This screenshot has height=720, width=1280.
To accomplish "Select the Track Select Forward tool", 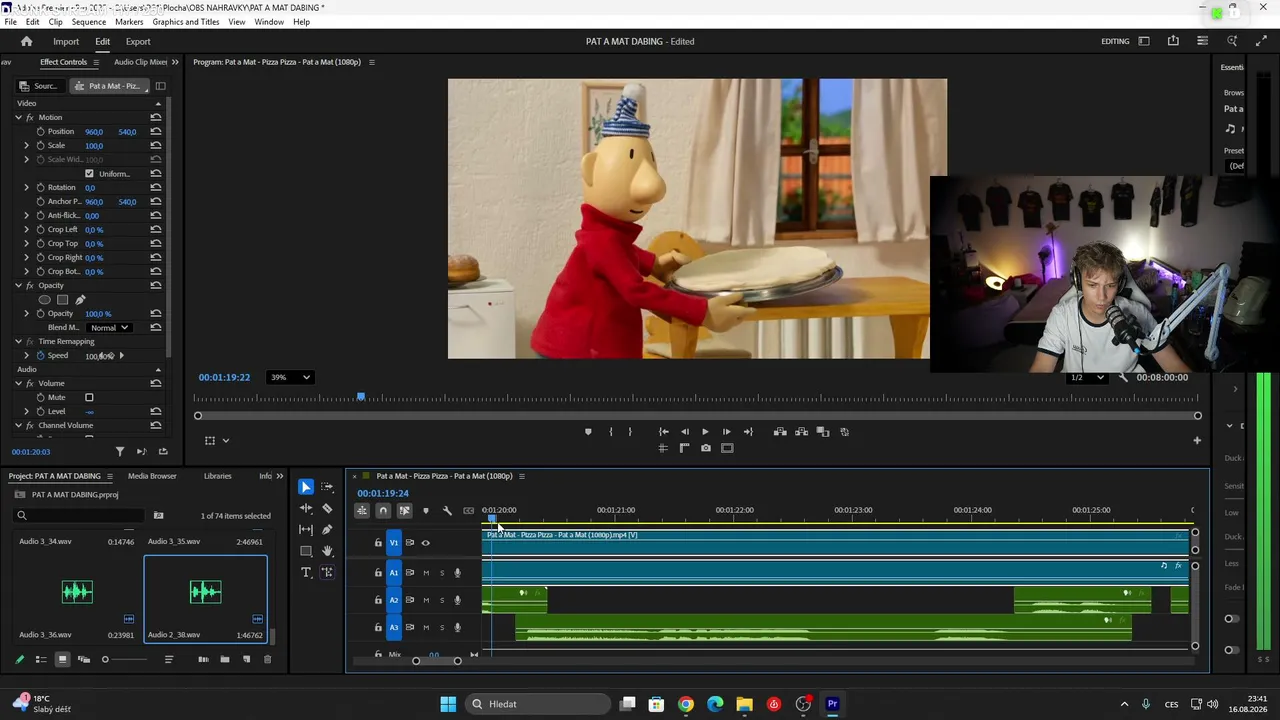I will pos(327,487).
